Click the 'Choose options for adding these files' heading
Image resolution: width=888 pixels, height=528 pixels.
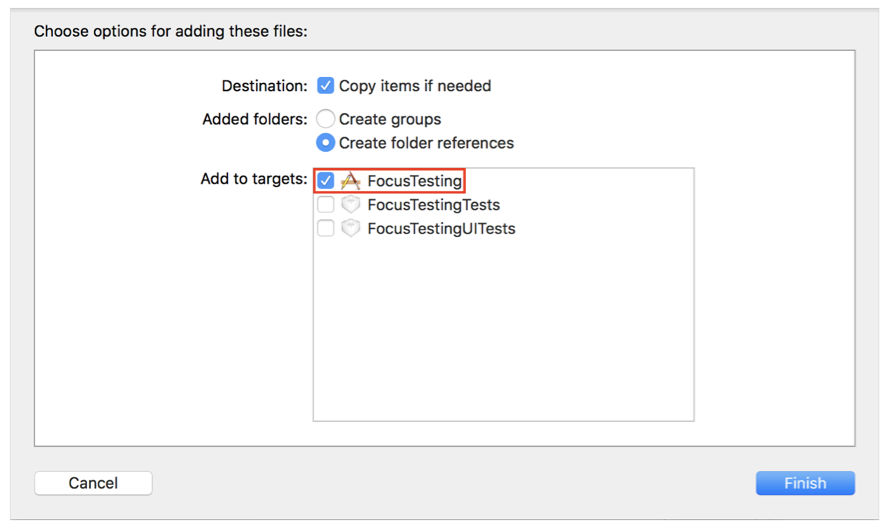171,31
